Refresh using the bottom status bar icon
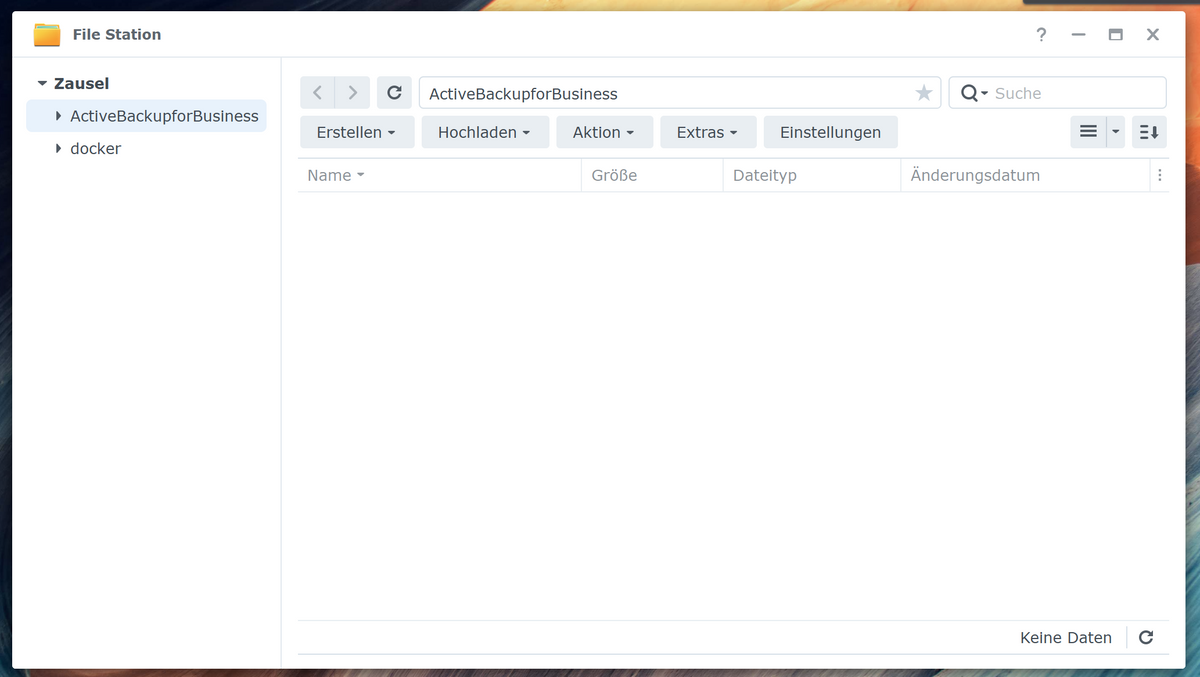The height and width of the screenshot is (677, 1200). click(x=1146, y=637)
